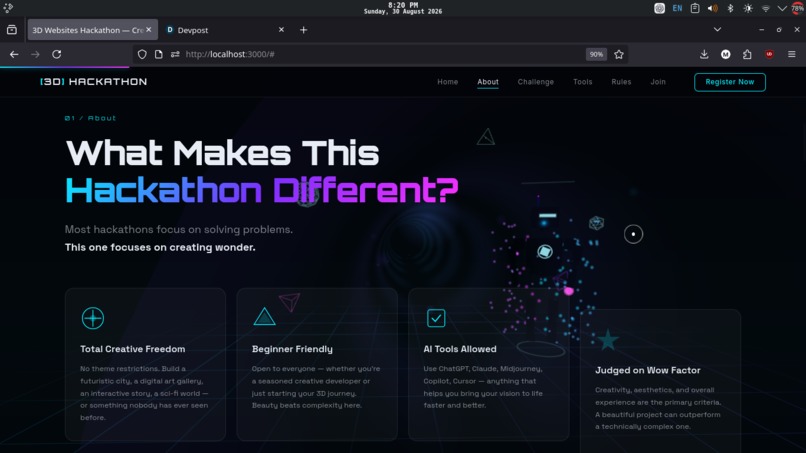Open the extensions puzzle icon

(x=747, y=54)
